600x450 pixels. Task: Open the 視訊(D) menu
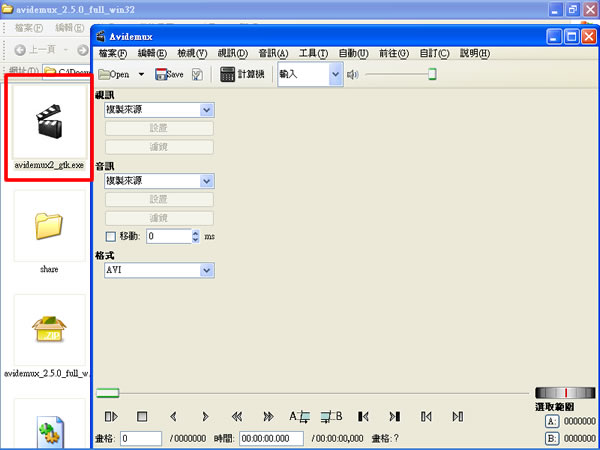(233, 53)
